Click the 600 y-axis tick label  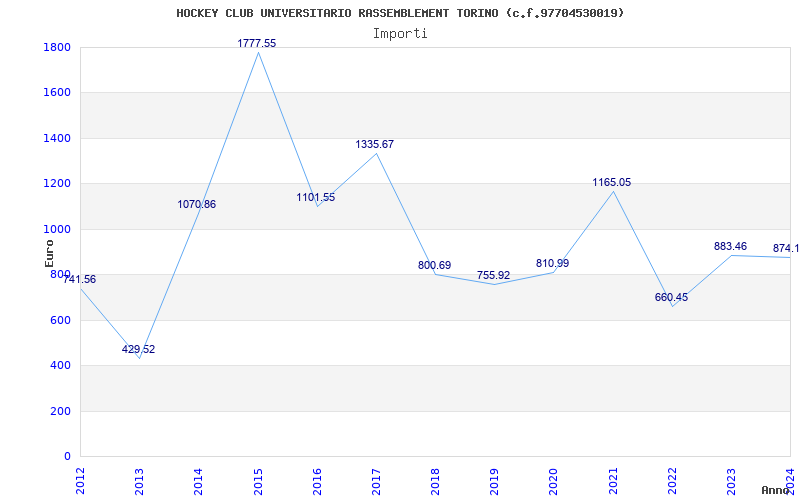point(60,320)
